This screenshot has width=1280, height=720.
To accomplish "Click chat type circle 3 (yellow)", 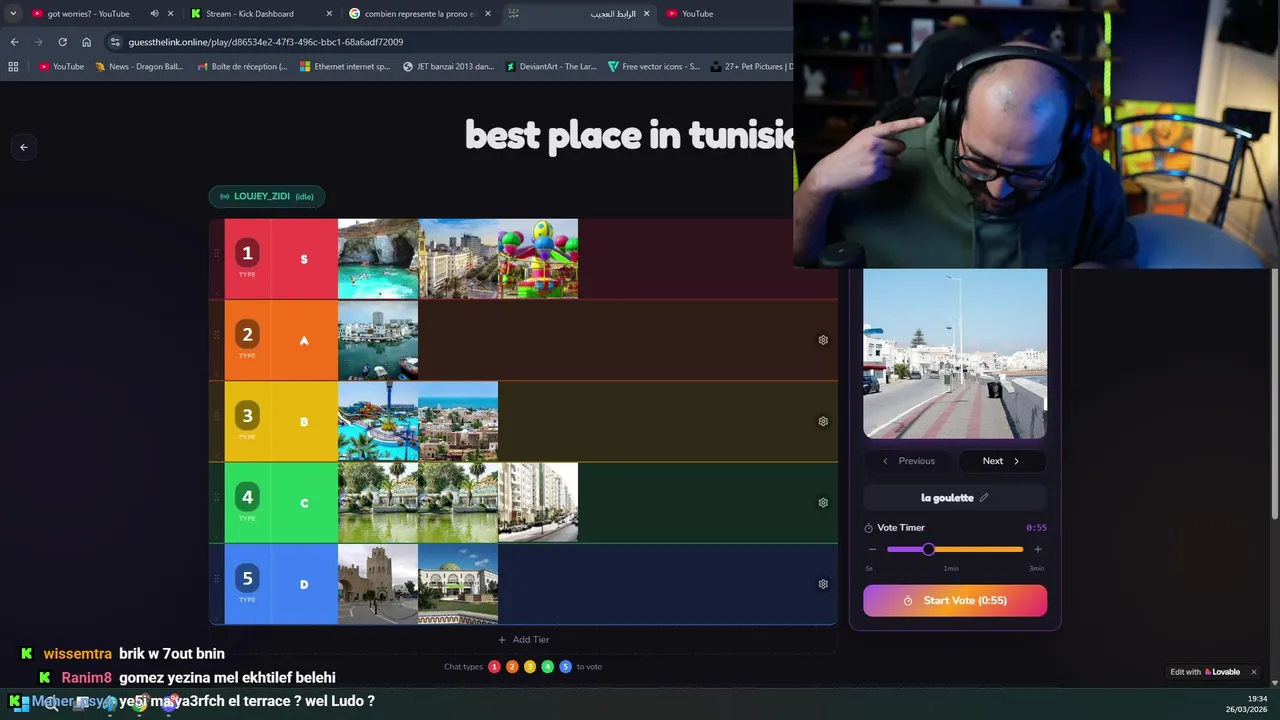I will click(530, 667).
